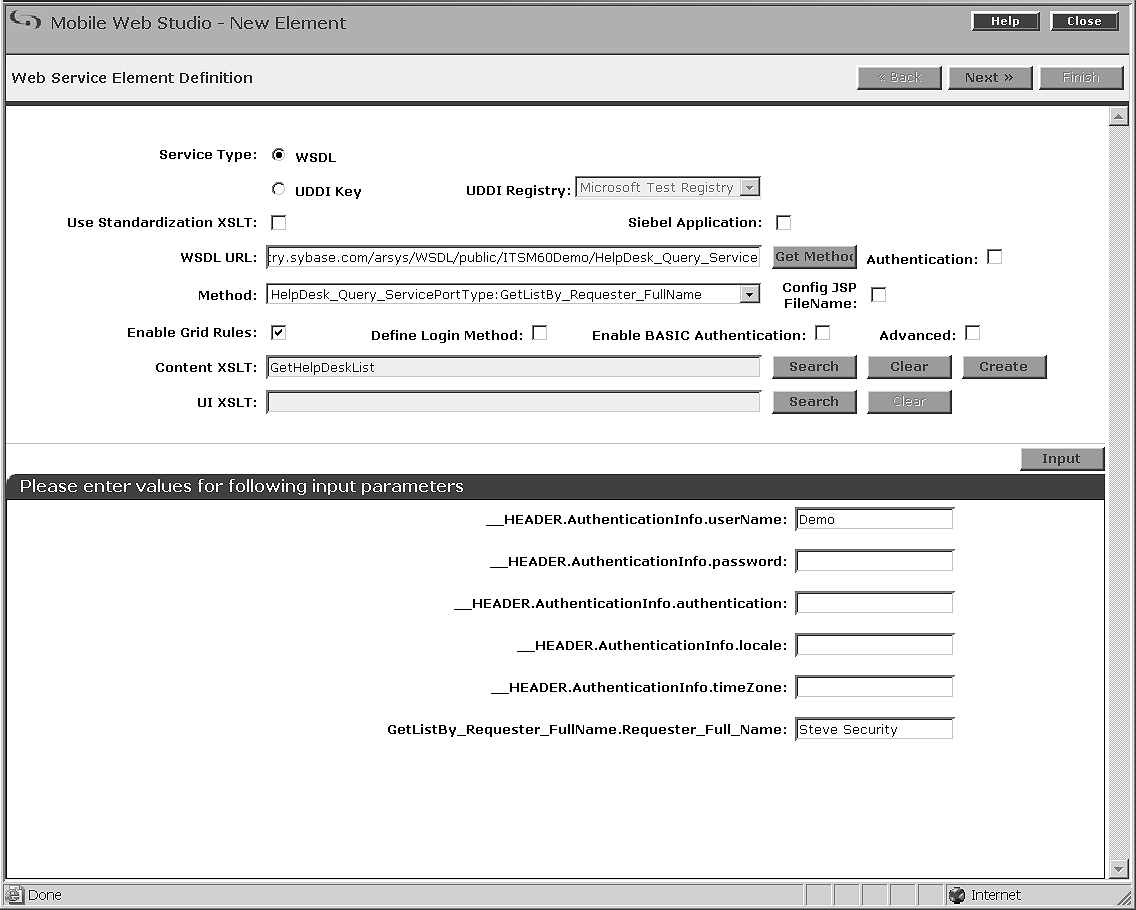
Task: Click the 'Content XSLT:' label
Action: pyautogui.click(x=206, y=367)
